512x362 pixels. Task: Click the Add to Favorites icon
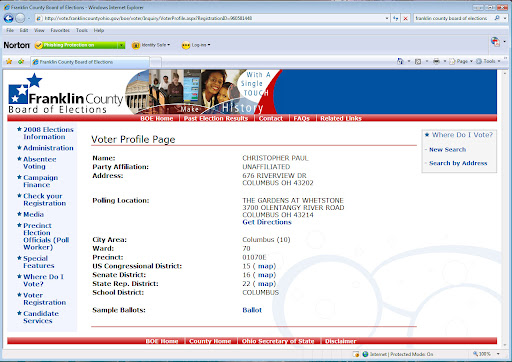click(x=21, y=62)
